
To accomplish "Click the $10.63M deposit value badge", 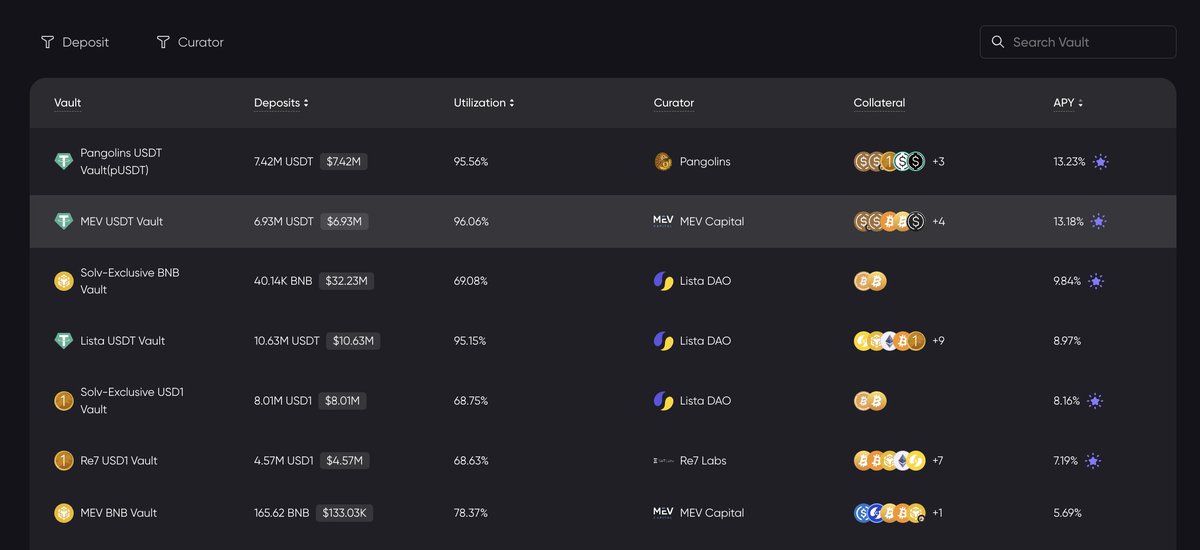I will point(353,341).
